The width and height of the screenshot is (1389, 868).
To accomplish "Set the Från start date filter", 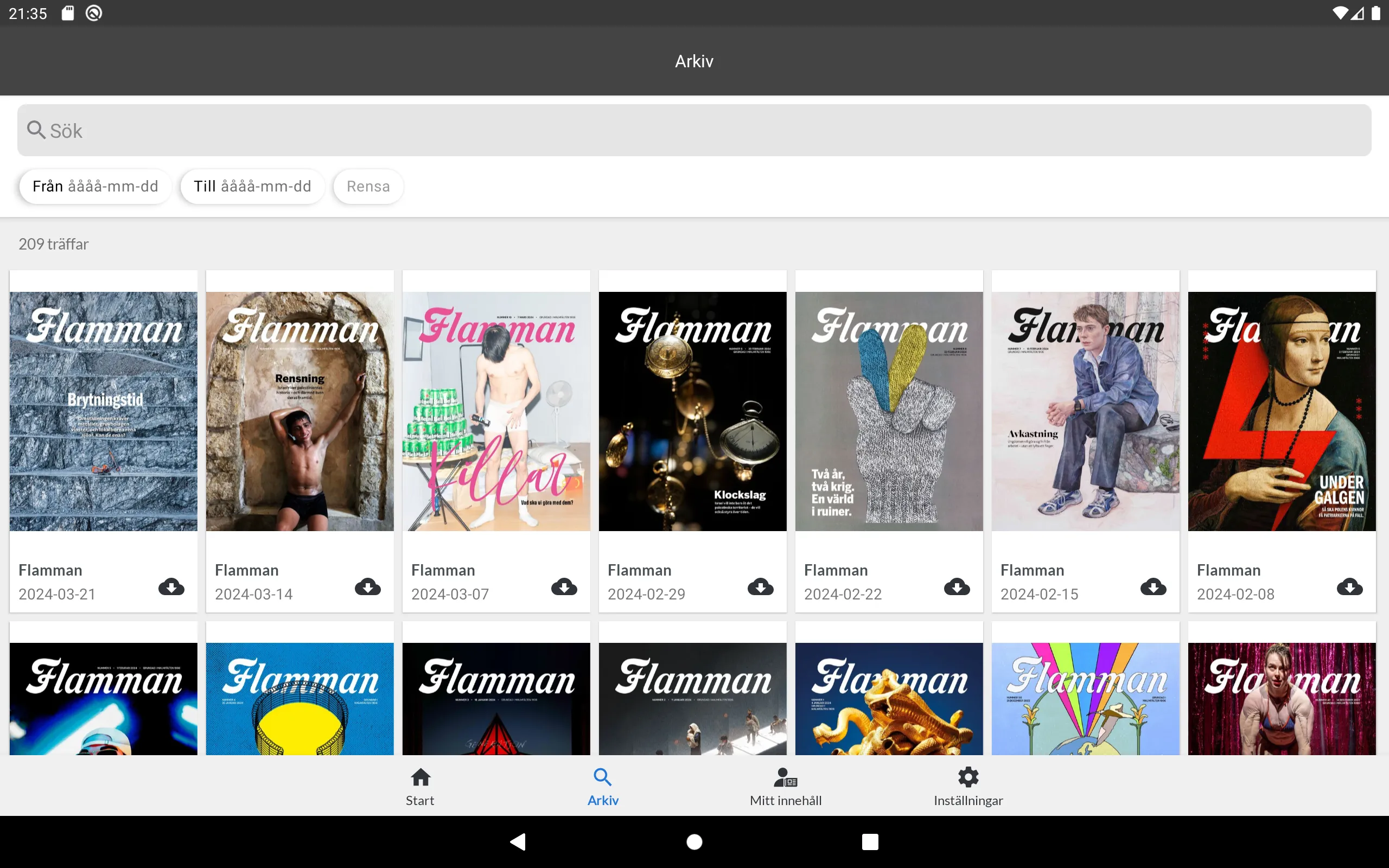I will (x=95, y=187).
